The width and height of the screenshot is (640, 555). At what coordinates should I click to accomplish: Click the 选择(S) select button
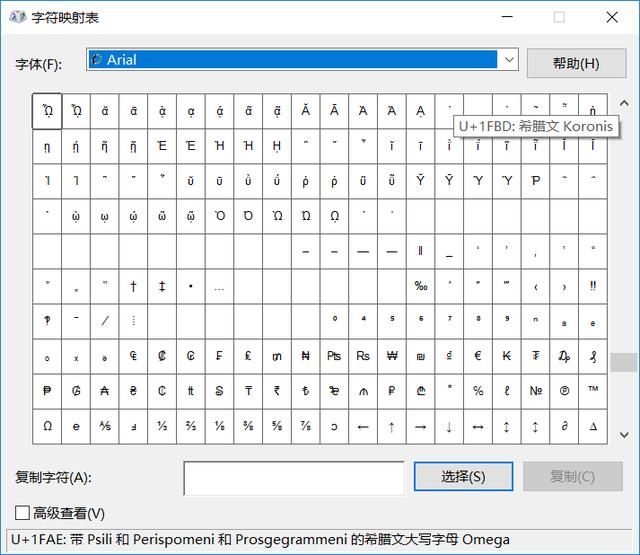coord(463,476)
